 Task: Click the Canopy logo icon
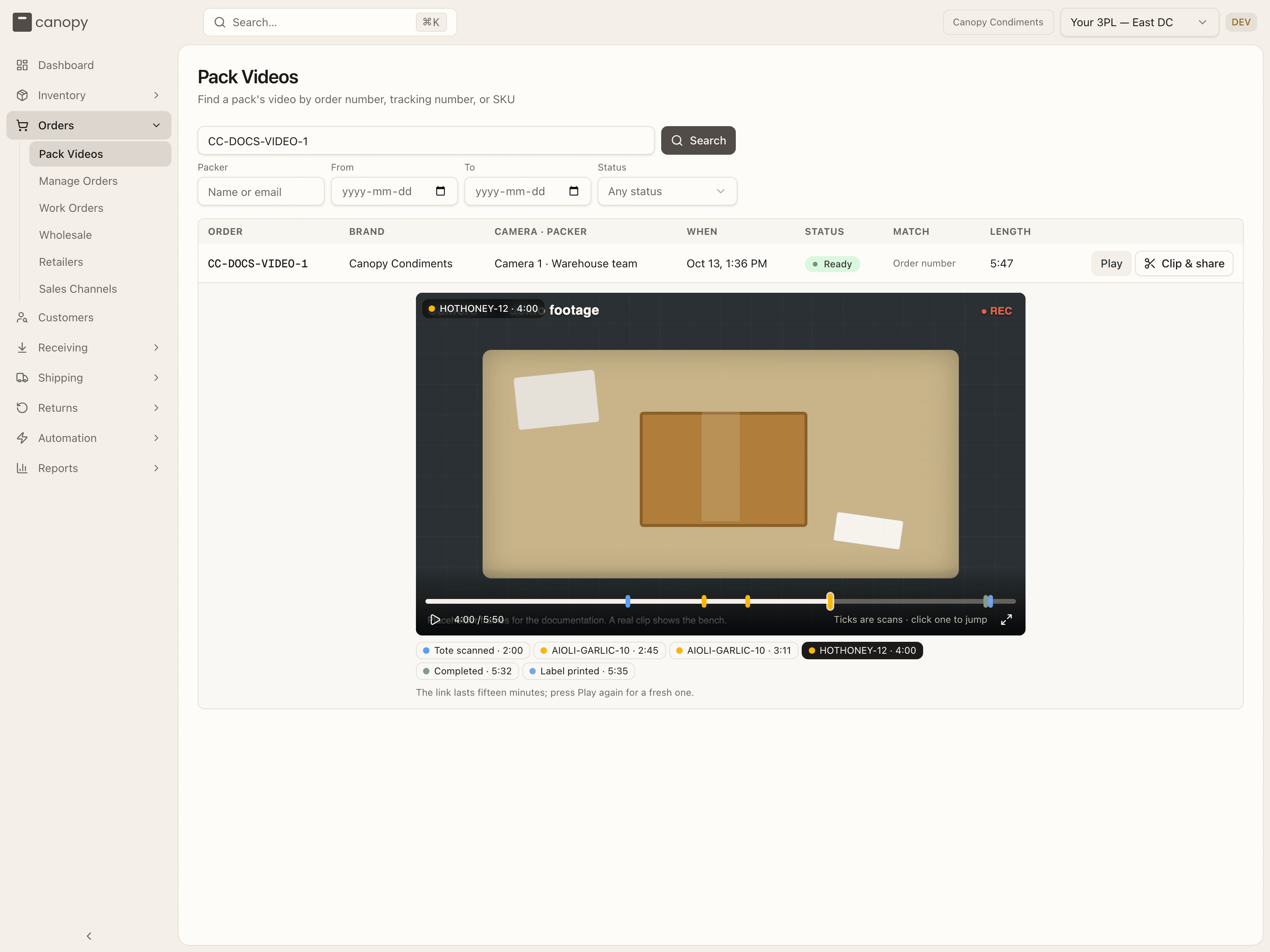click(x=22, y=22)
